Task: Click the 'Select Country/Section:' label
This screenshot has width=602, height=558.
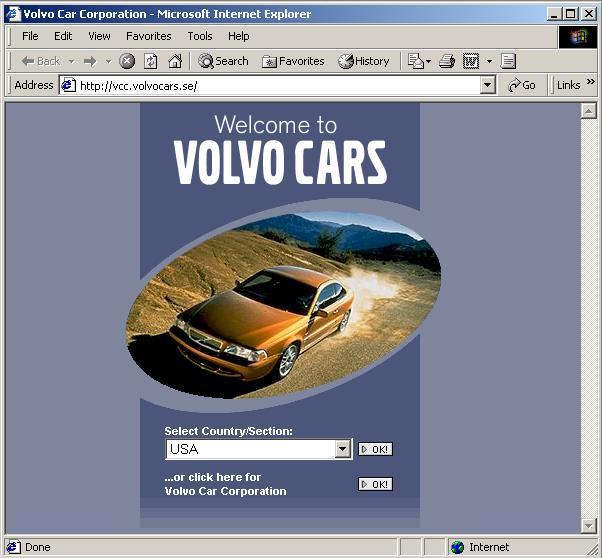Action: 228,431
